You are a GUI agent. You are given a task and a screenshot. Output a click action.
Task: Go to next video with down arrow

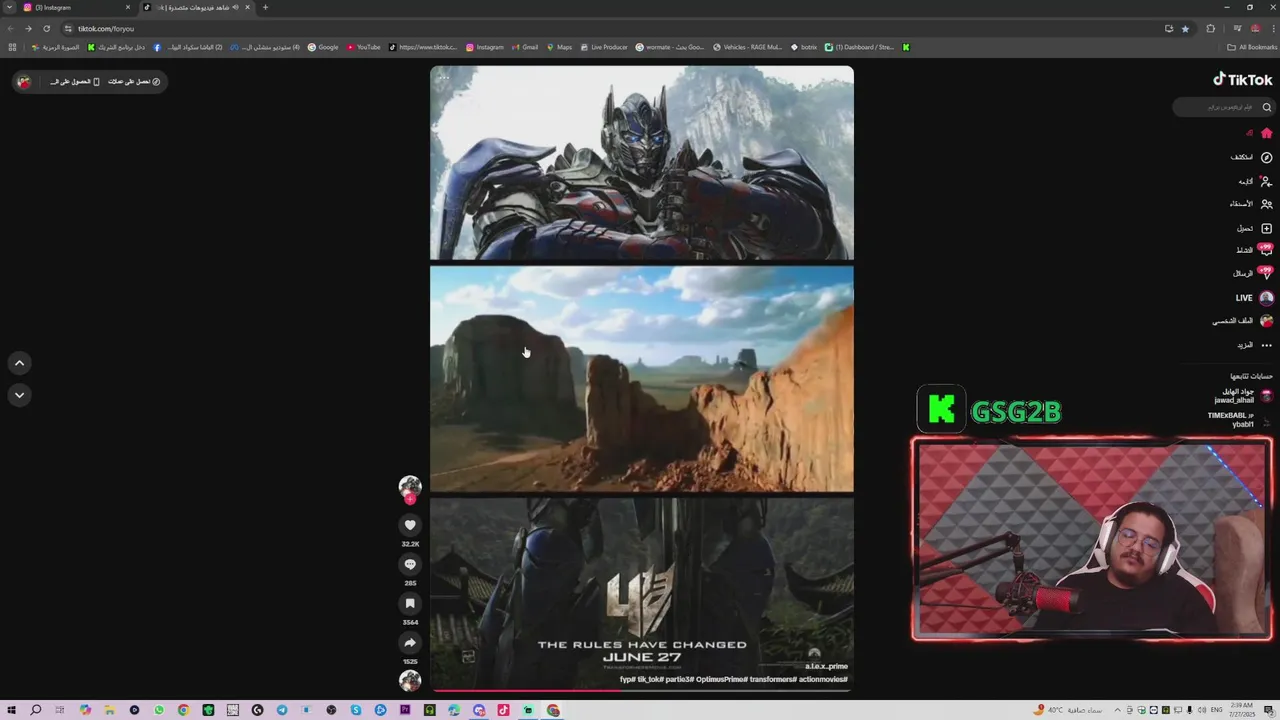(x=19, y=395)
